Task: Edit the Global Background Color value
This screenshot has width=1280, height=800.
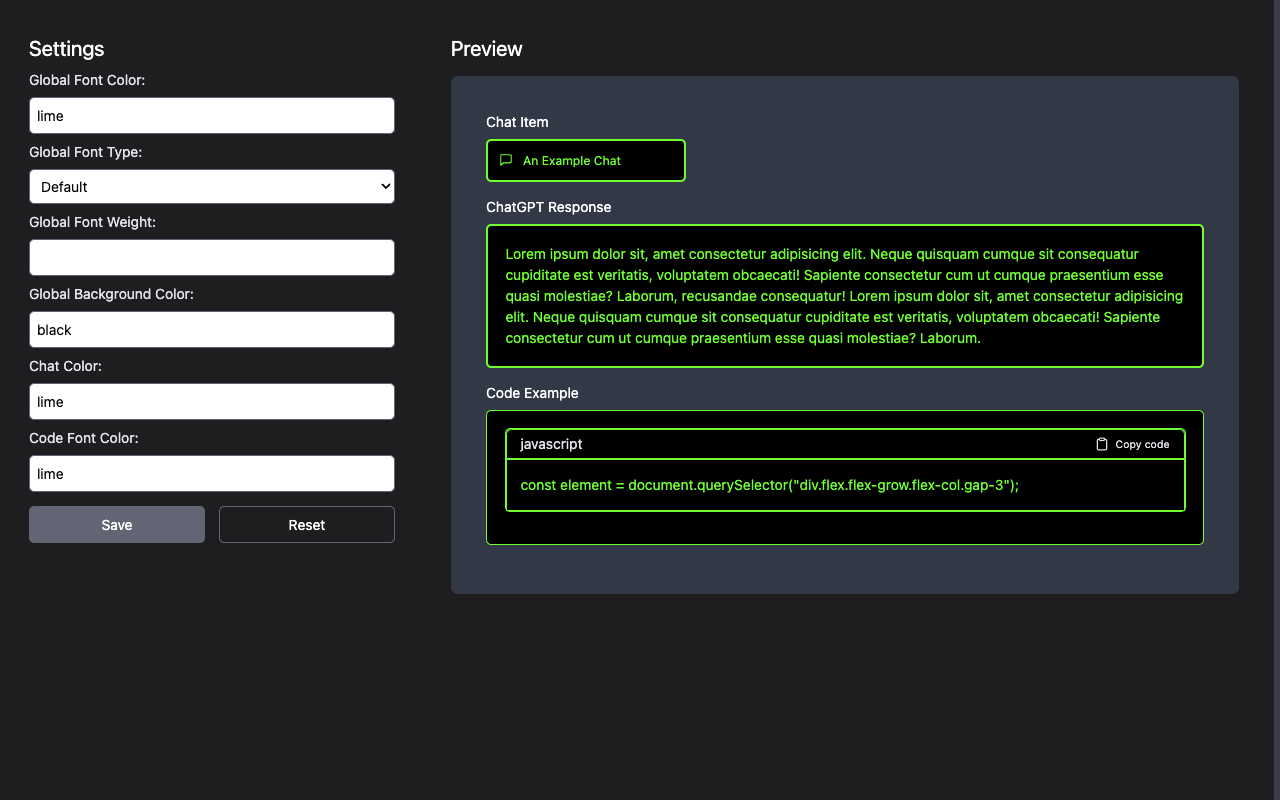Action: (211, 329)
